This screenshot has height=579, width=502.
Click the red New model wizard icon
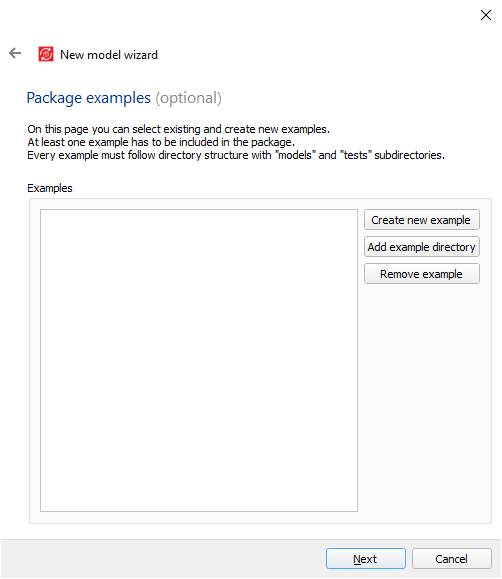pos(46,54)
